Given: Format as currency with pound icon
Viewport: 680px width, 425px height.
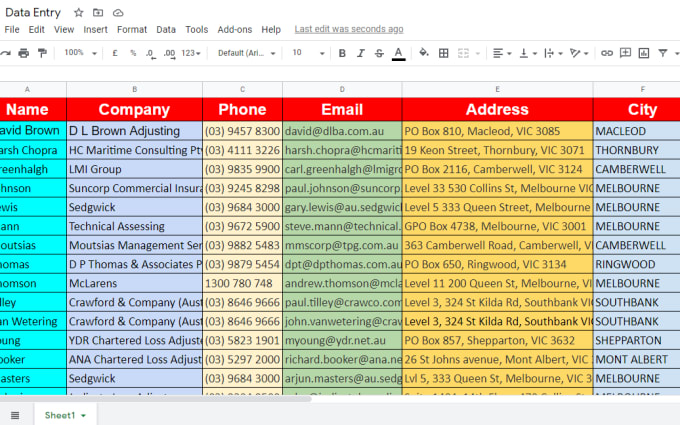Looking at the screenshot, I should point(115,53).
